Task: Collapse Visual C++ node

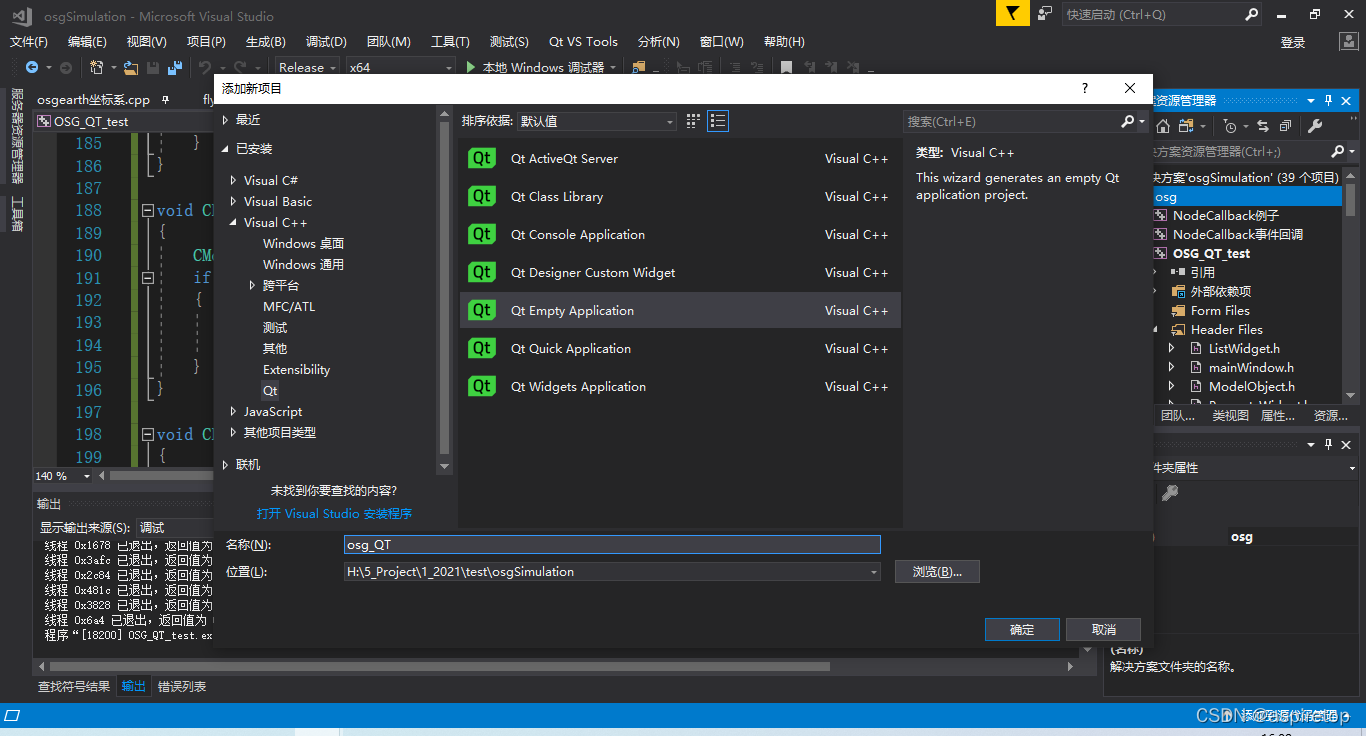Action: click(233, 222)
